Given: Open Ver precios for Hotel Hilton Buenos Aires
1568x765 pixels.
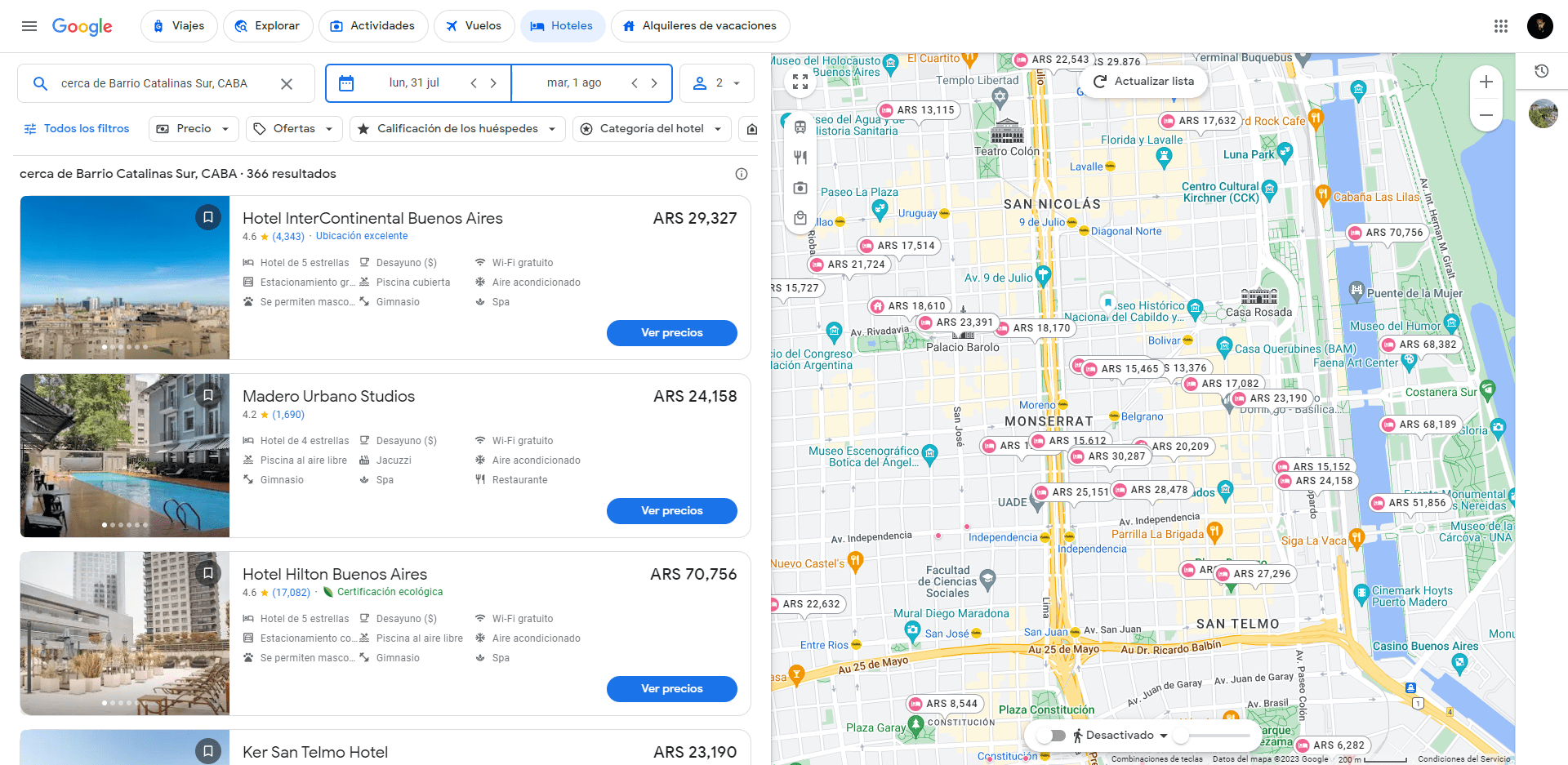Looking at the screenshot, I should click(671, 688).
